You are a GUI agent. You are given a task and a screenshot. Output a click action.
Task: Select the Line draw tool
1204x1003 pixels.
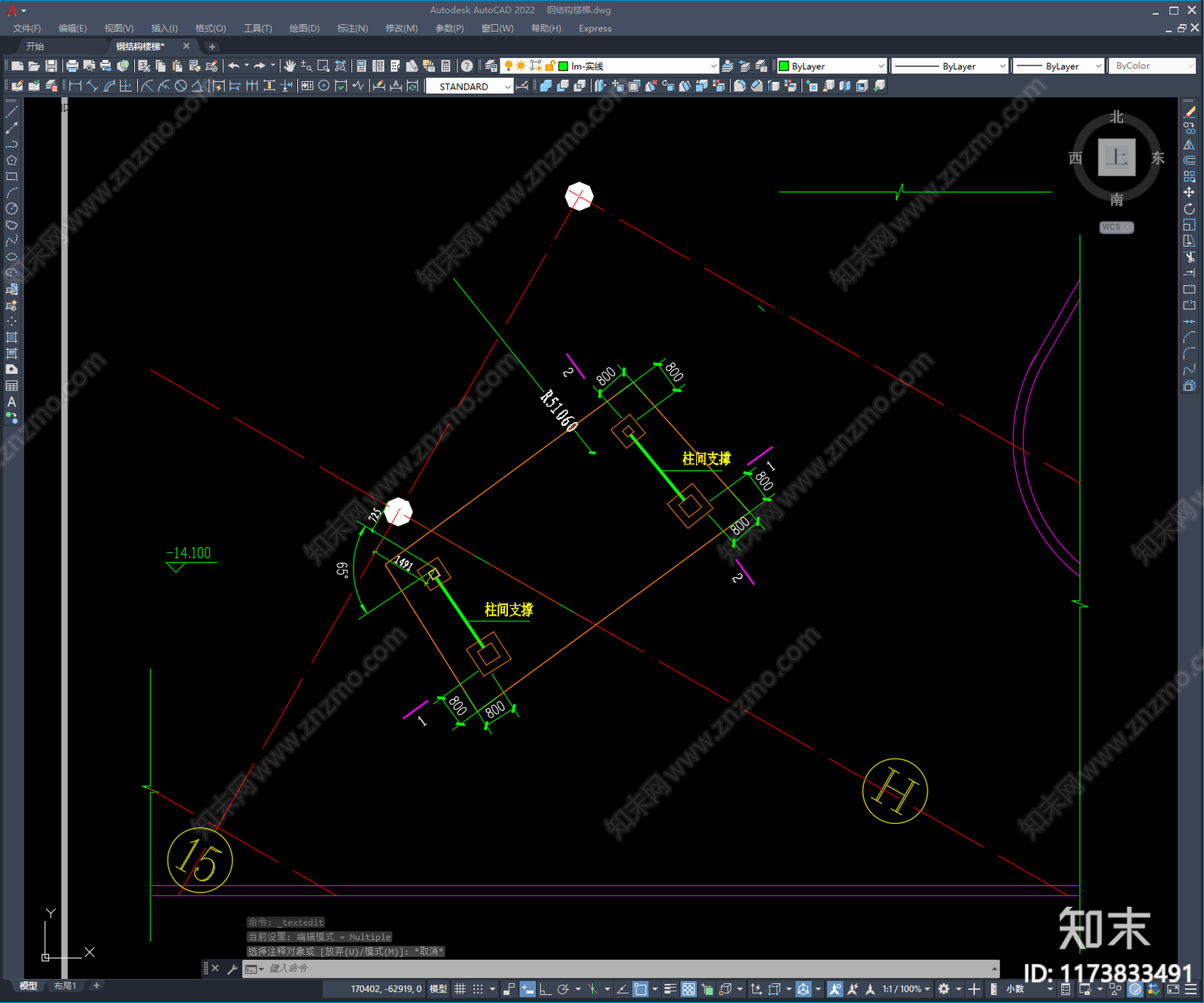click(11, 111)
